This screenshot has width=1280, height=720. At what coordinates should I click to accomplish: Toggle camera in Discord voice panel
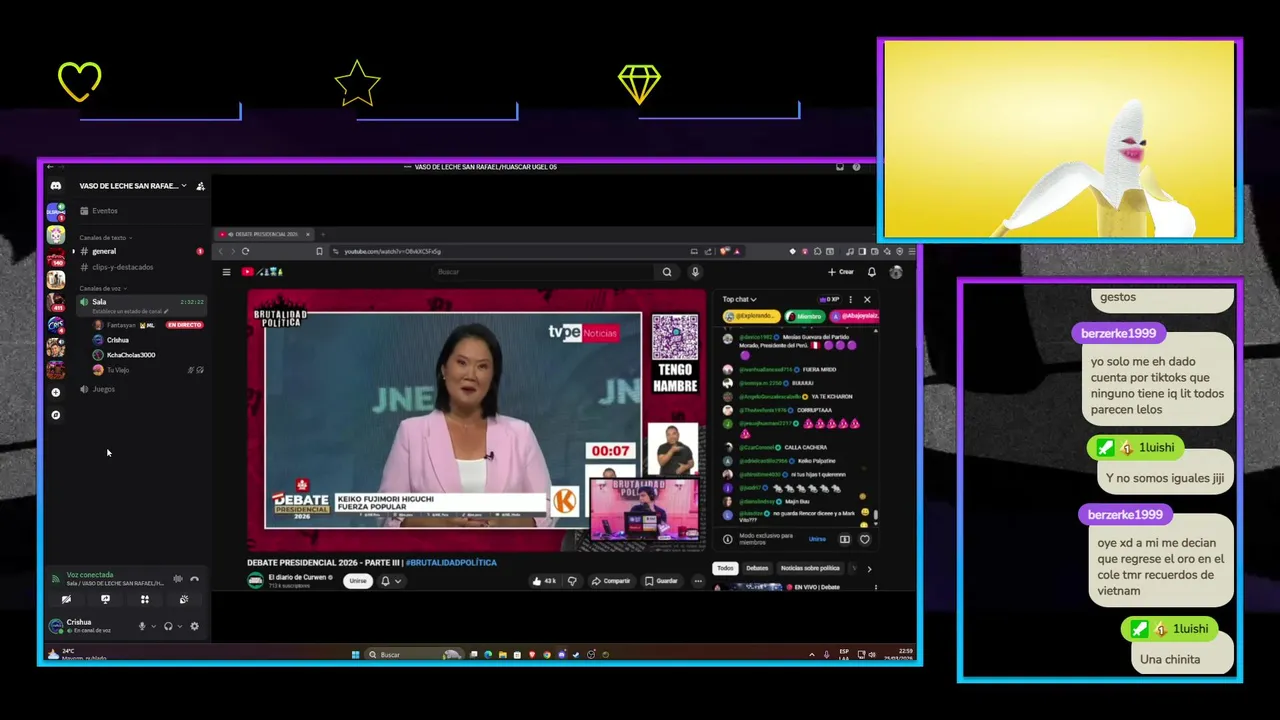66,600
